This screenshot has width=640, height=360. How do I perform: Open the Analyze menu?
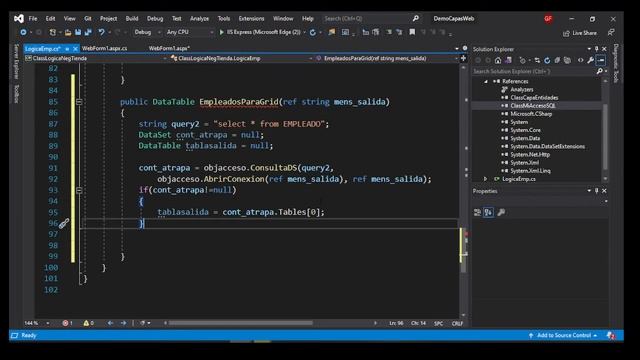pyautogui.click(x=199, y=18)
